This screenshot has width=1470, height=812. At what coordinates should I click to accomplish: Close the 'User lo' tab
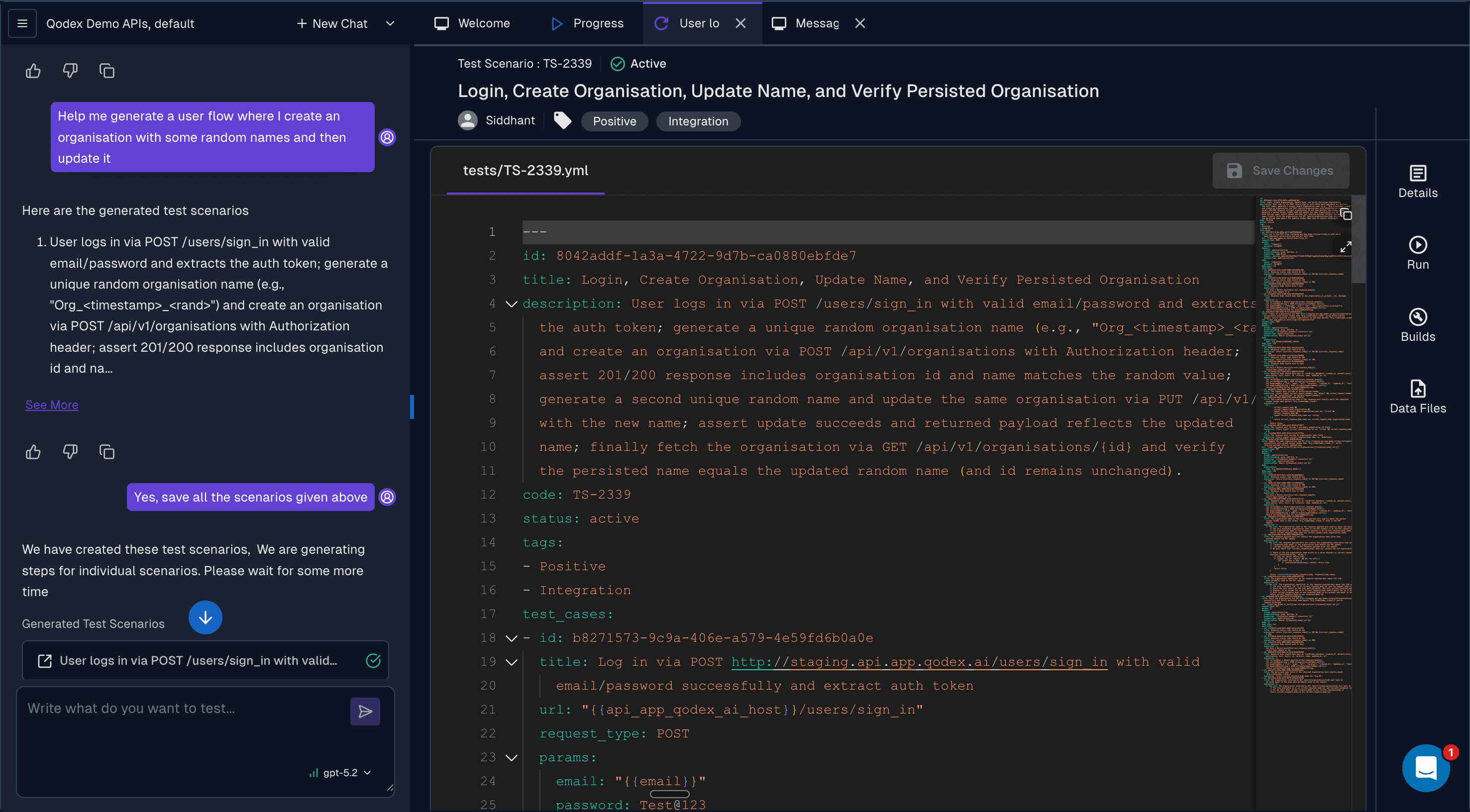(740, 23)
